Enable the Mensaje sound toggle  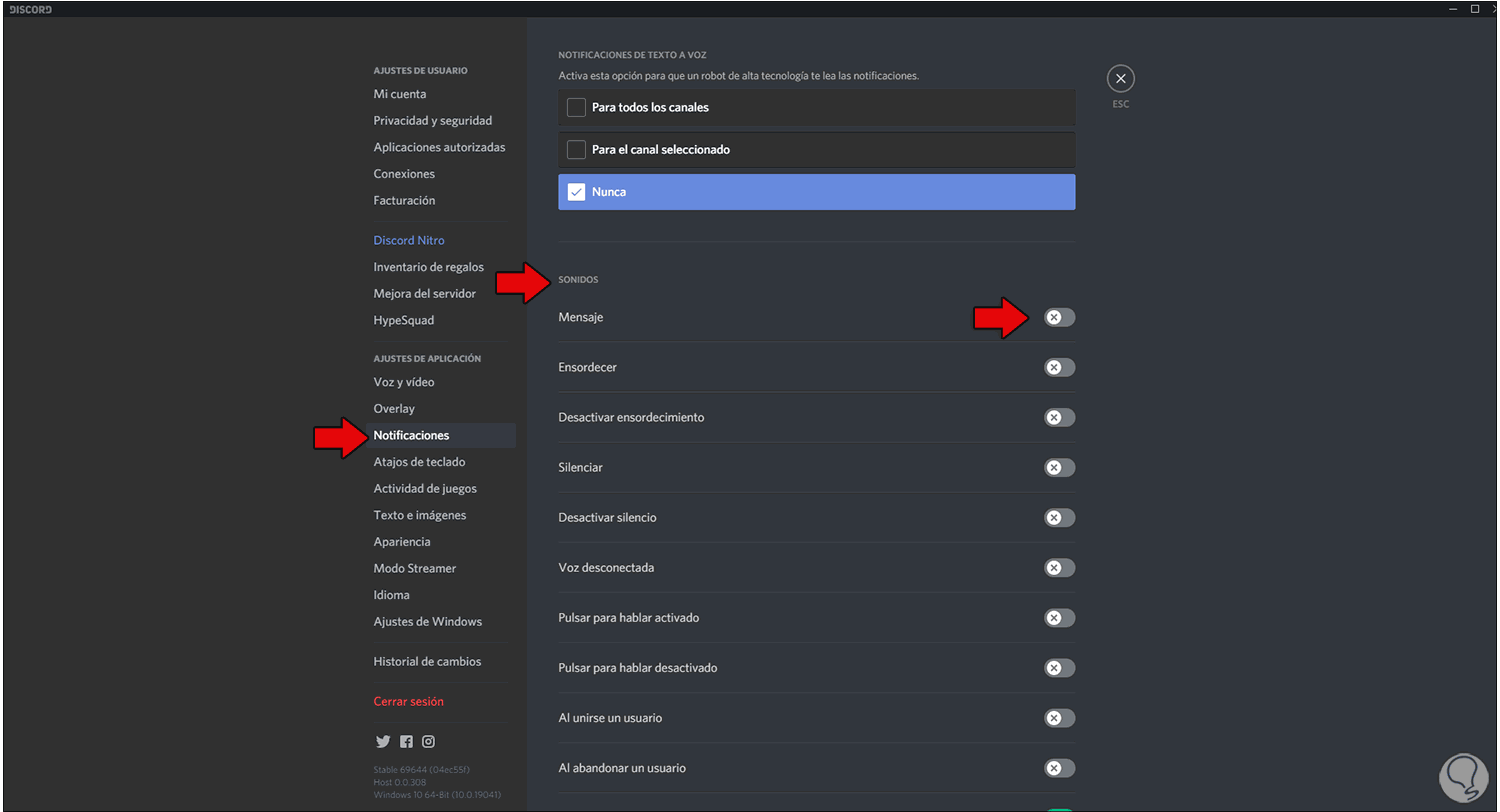pyautogui.click(x=1059, y=317)
